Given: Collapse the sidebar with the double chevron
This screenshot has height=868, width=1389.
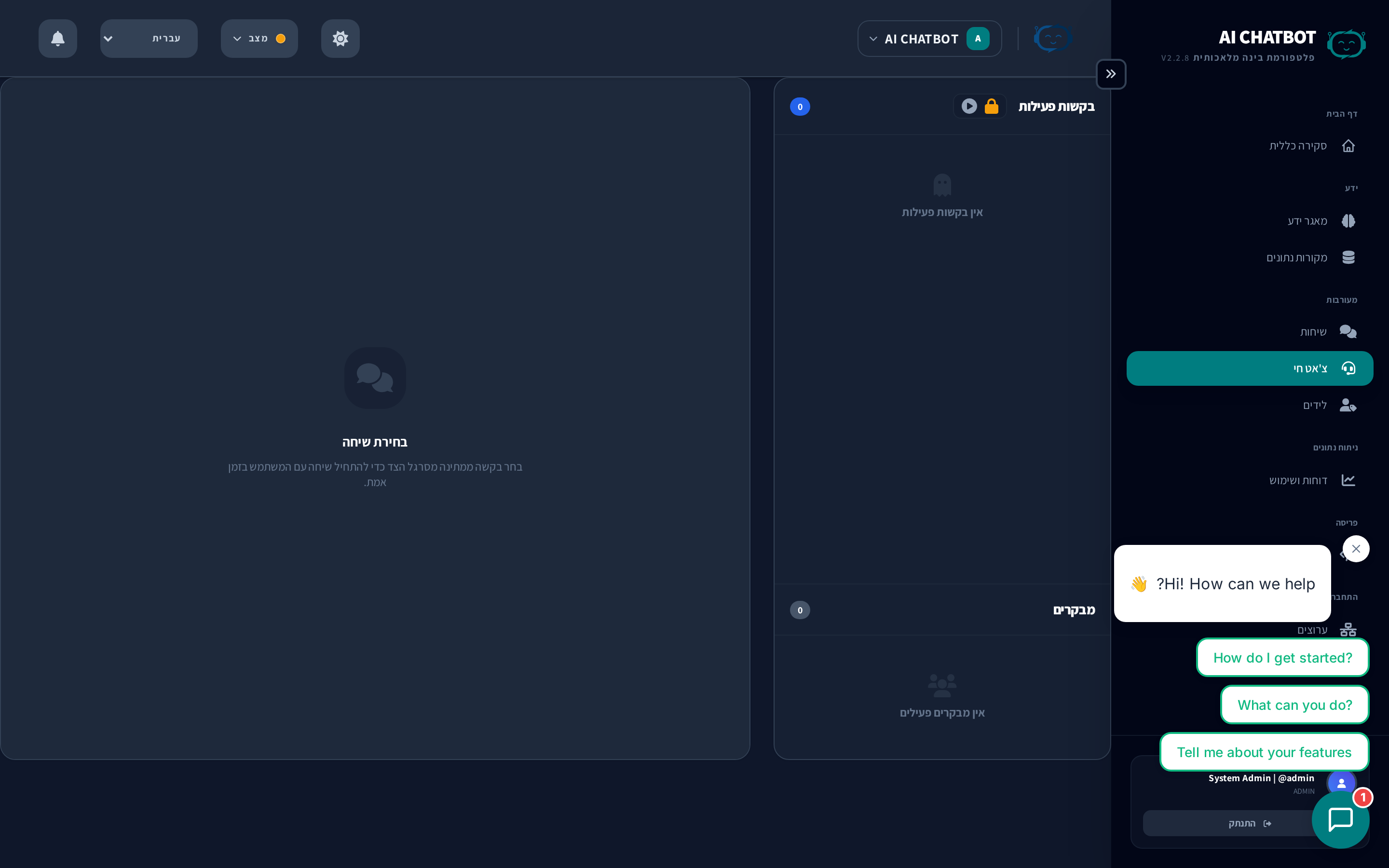Looking at the screenshot, I should click(1111, 74).
